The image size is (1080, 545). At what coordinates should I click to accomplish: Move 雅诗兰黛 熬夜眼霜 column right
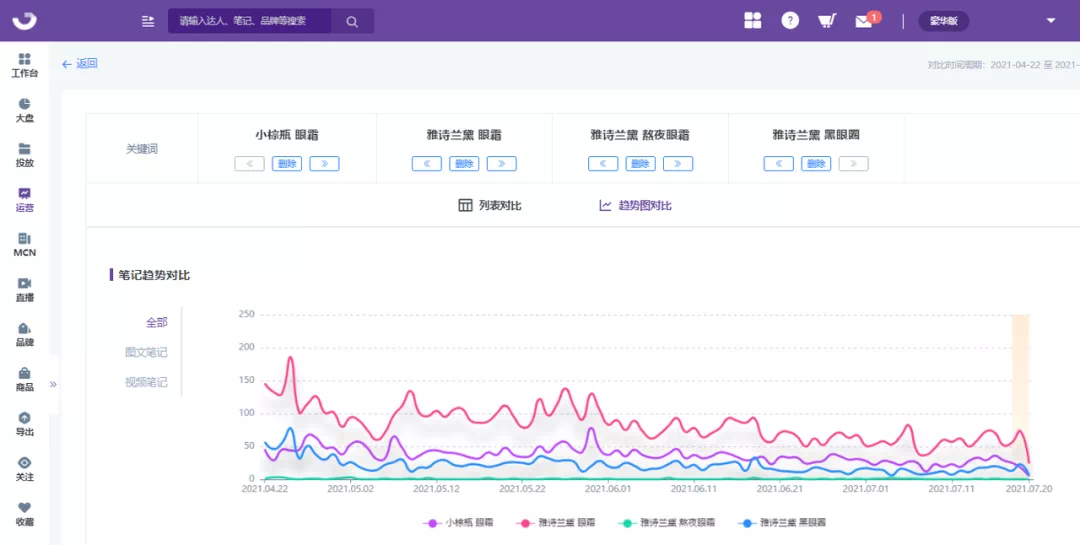(678, 164)
